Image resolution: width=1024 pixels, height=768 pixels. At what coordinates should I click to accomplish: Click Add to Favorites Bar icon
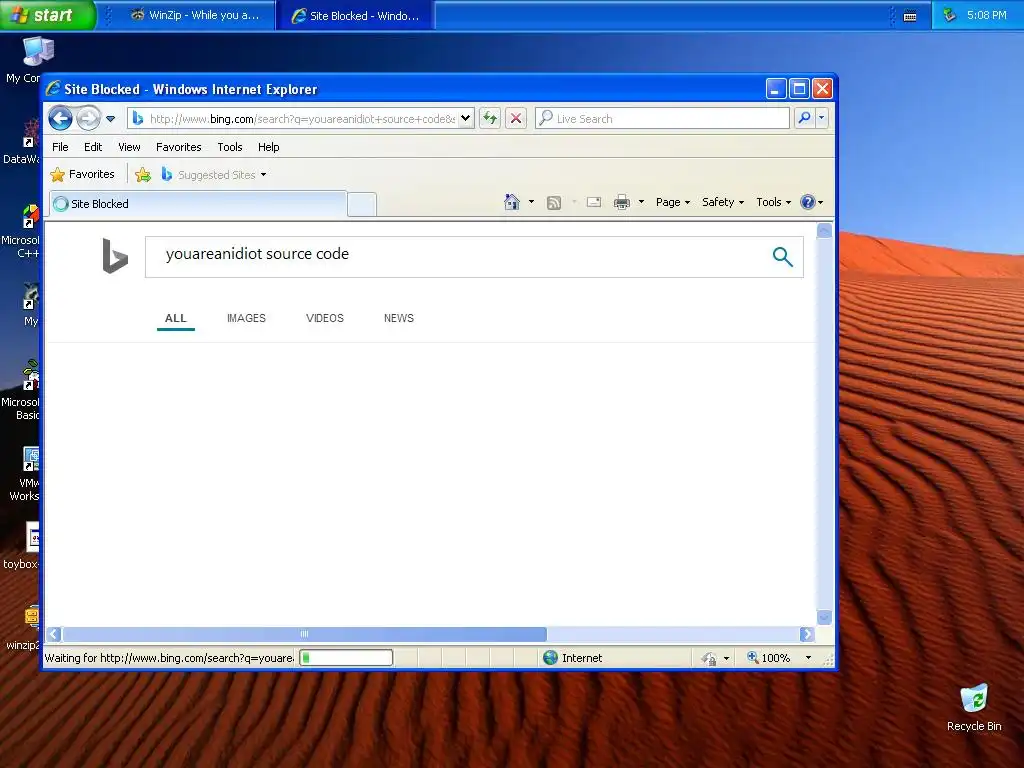point(142,174)
